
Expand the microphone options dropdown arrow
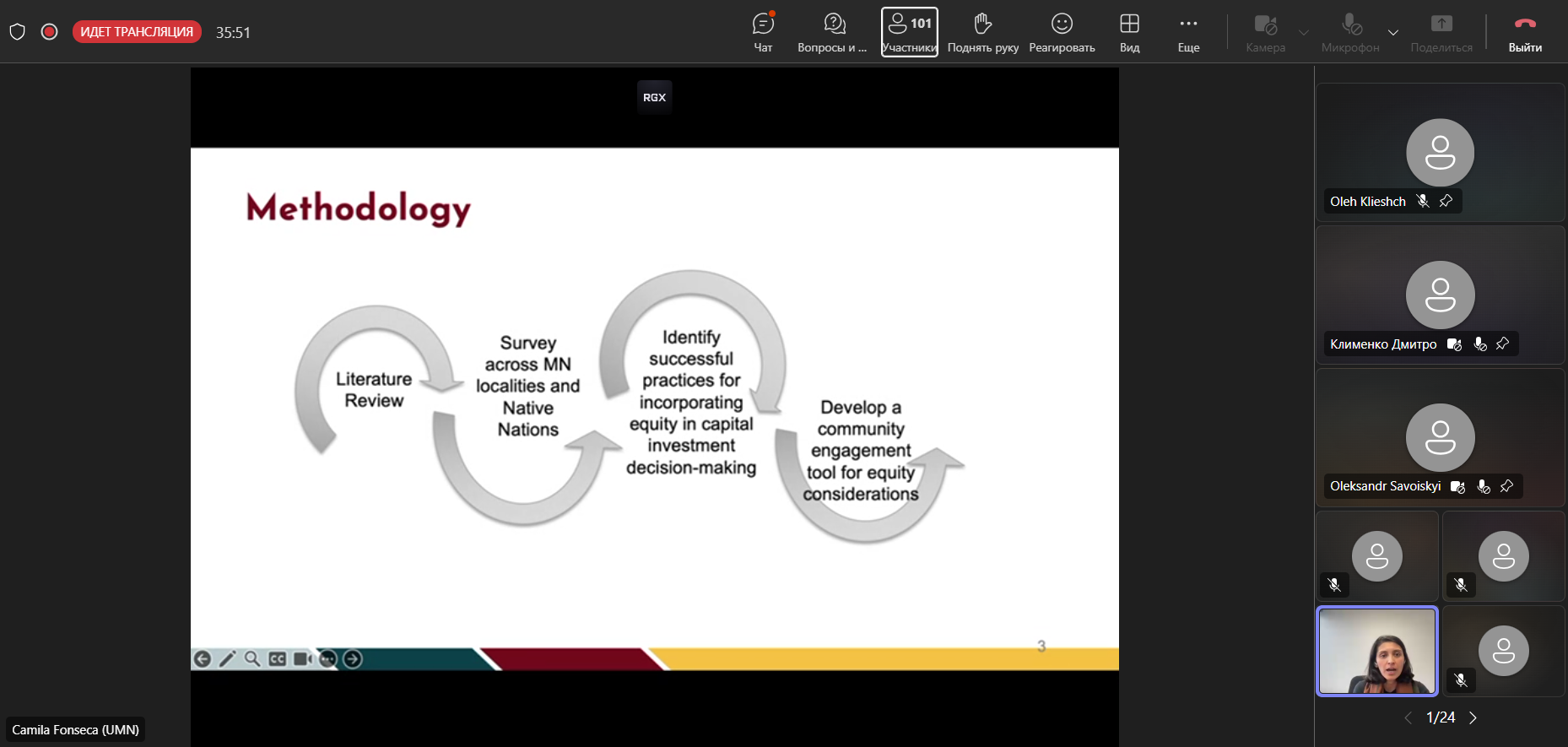point(1393,33)
